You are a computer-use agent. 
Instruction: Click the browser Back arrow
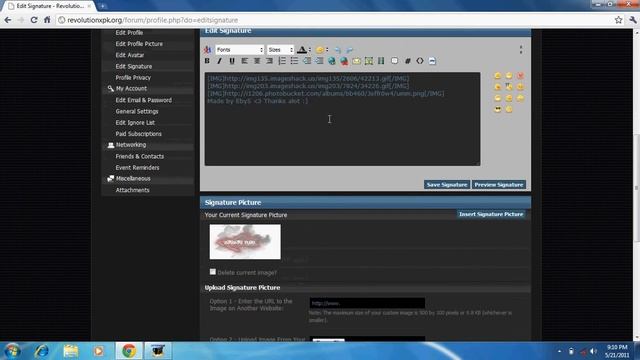tap(8, 20)
